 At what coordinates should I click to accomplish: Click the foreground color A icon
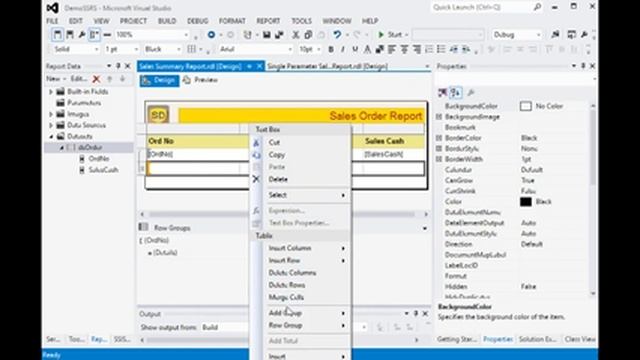[367, 49]
